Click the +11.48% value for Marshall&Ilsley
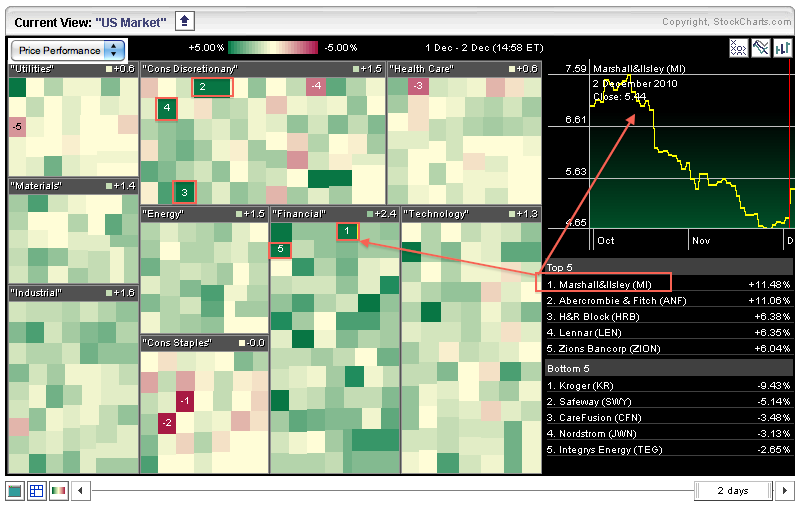This screenshot has width=800, height=505. click(769, 285)
